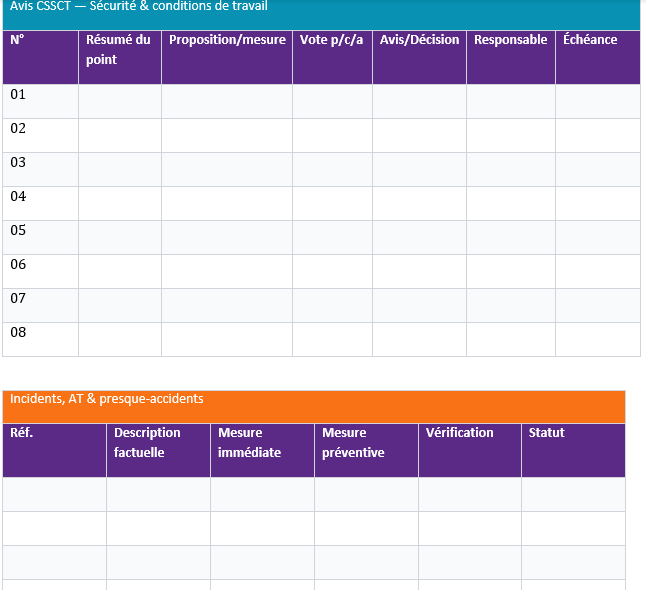This screenshot has height=590, width=646.
Task: Select the 'Proposition/mesure' column header
Action: 227,56
